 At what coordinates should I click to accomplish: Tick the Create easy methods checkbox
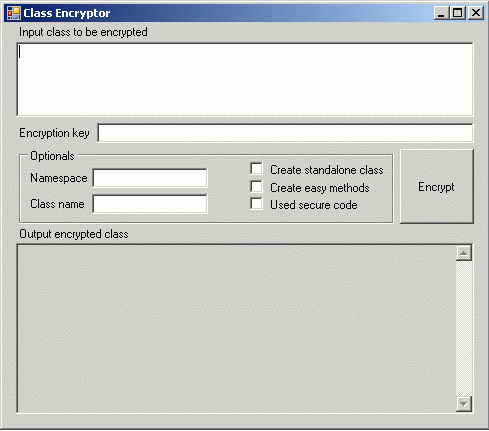point(256,187)
